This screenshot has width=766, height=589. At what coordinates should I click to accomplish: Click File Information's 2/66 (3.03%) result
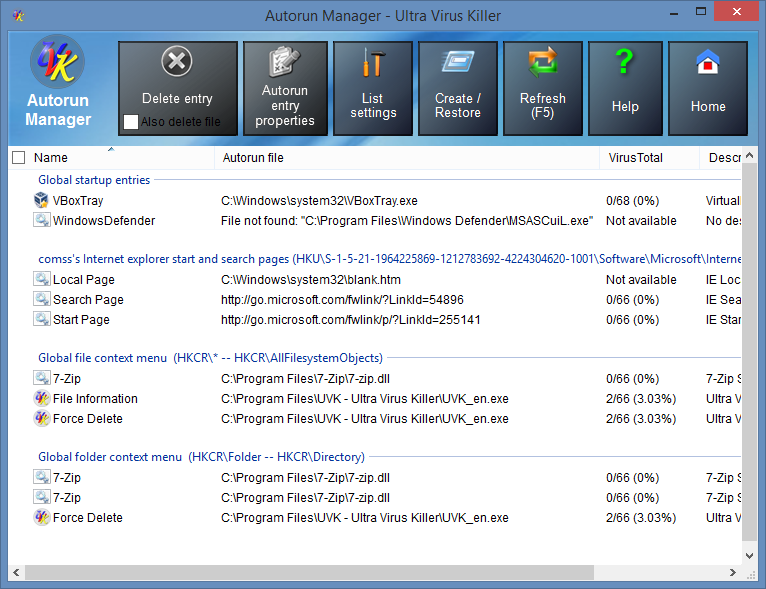(x=641, y=399)
